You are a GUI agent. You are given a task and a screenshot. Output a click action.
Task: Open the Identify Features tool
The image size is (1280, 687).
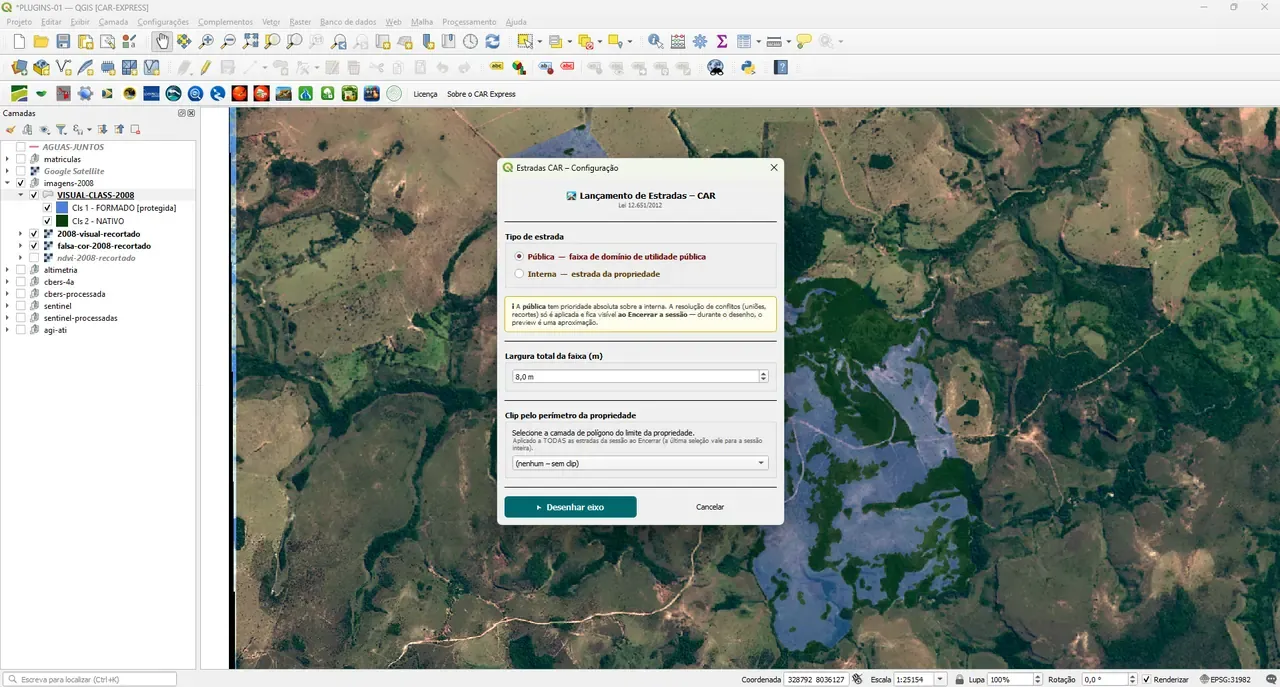pyautogui.click(x=655, y=41)
